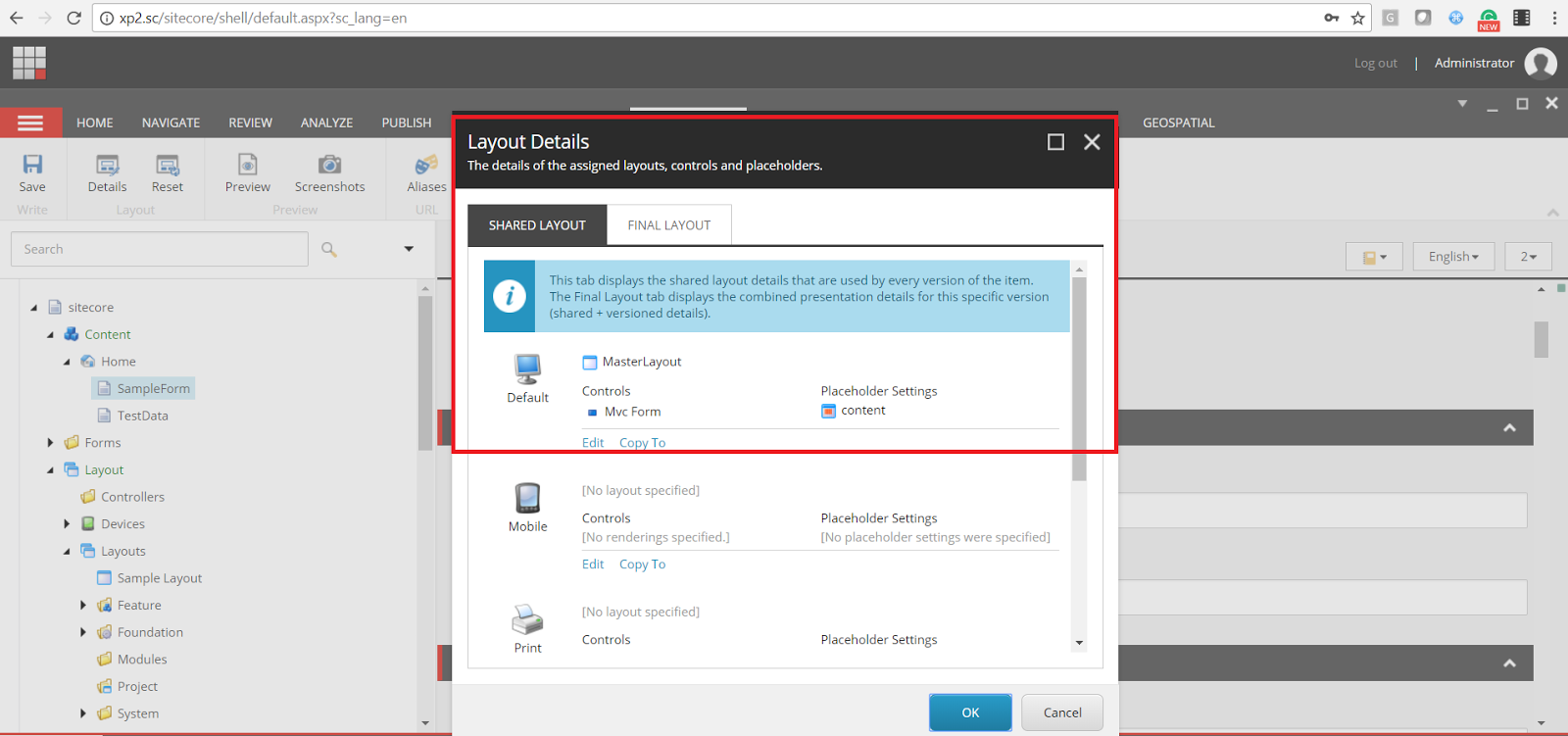Select the Modules tree item
The image size is (1568, 736).
point(132,660)
